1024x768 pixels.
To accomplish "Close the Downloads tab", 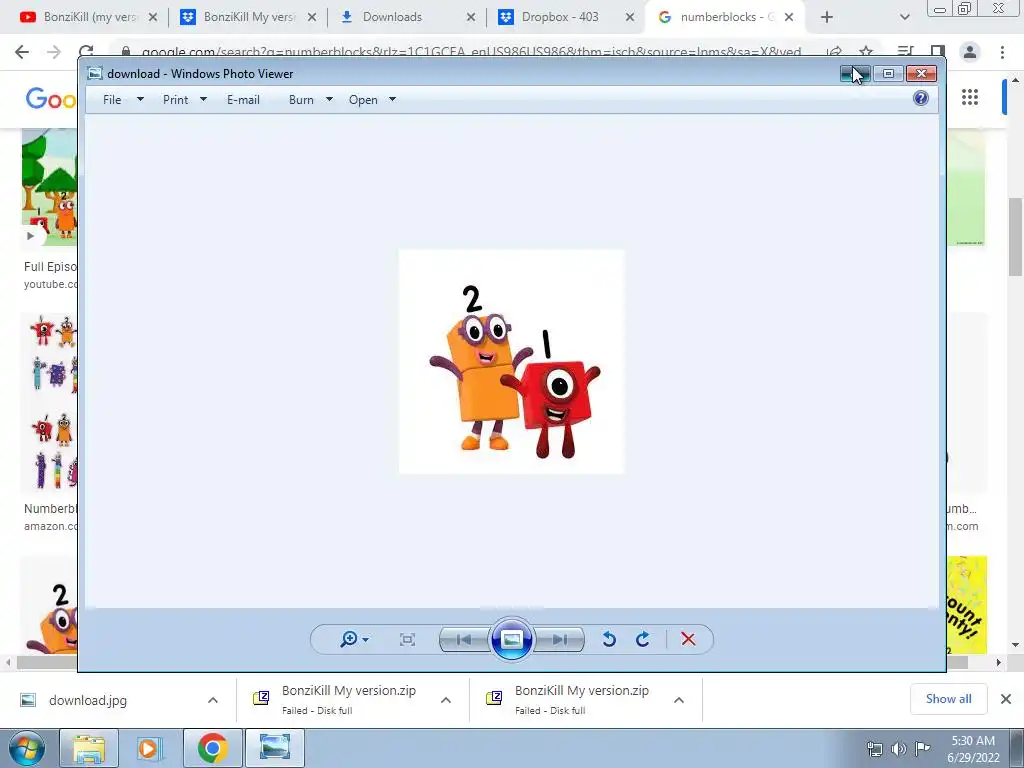I will pos(471,17).
